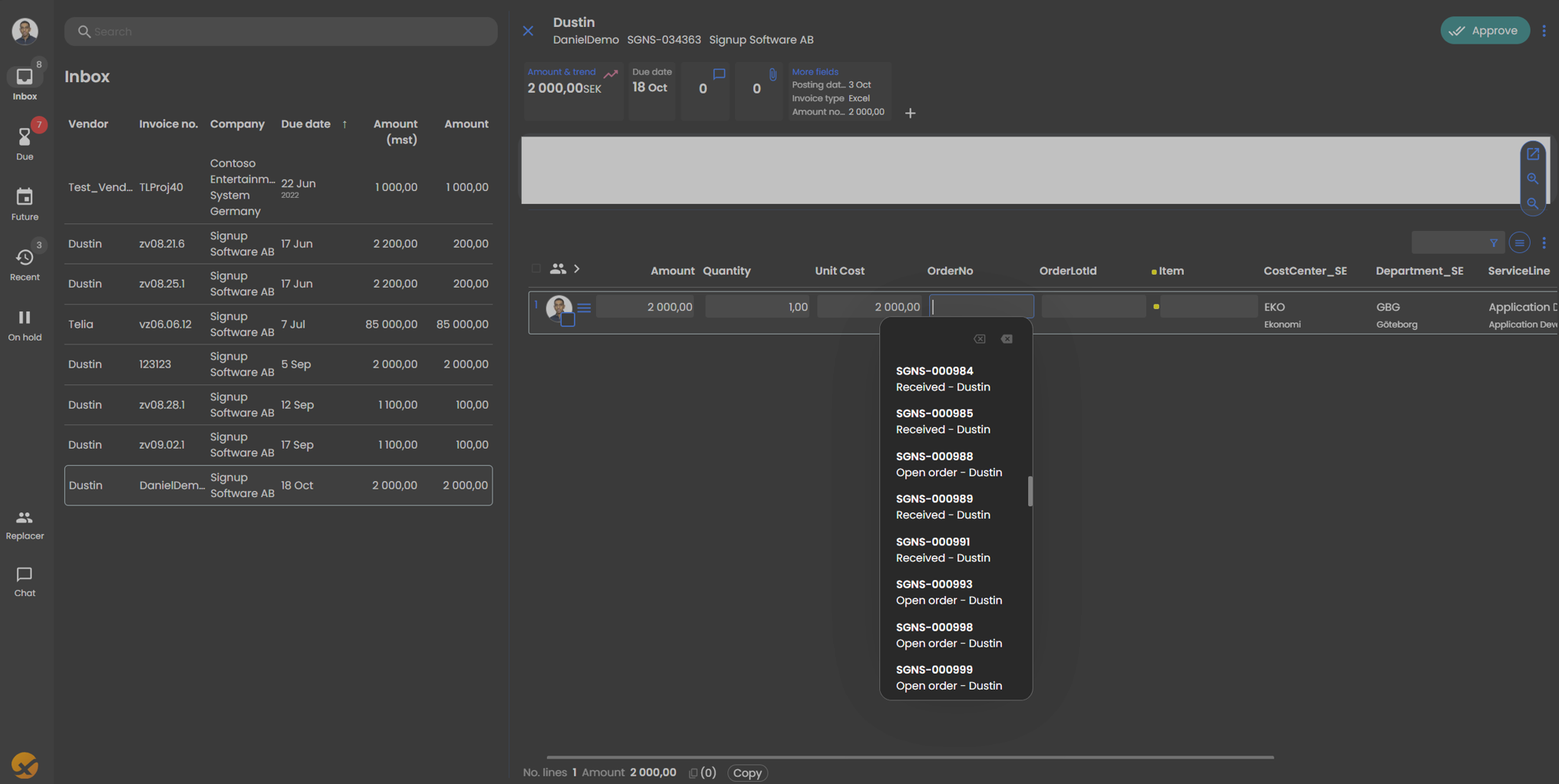Screen dimensions: 1559x784
Task: Expand the approvers chevron in lines header
Action: 577,268
